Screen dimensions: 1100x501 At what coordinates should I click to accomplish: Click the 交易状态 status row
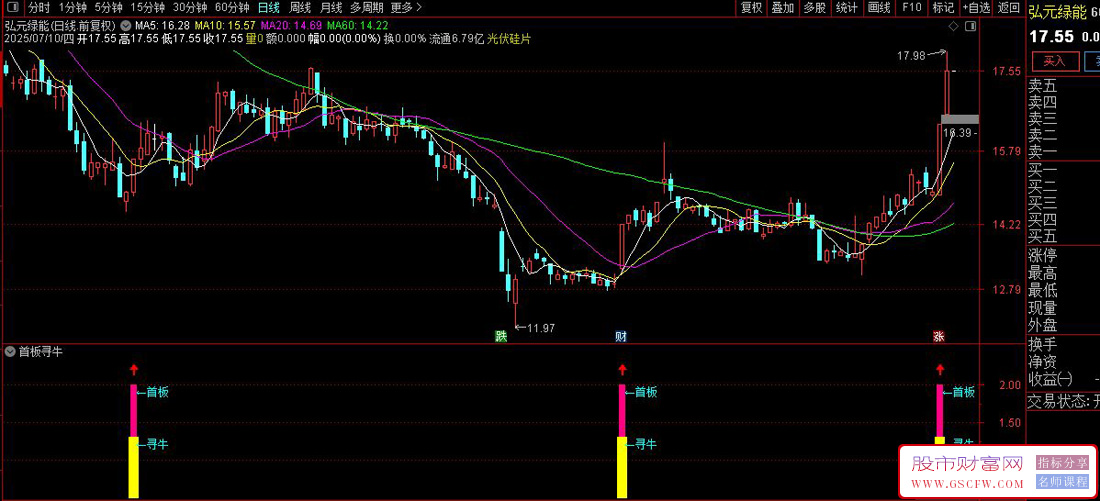pos(1062,402)
